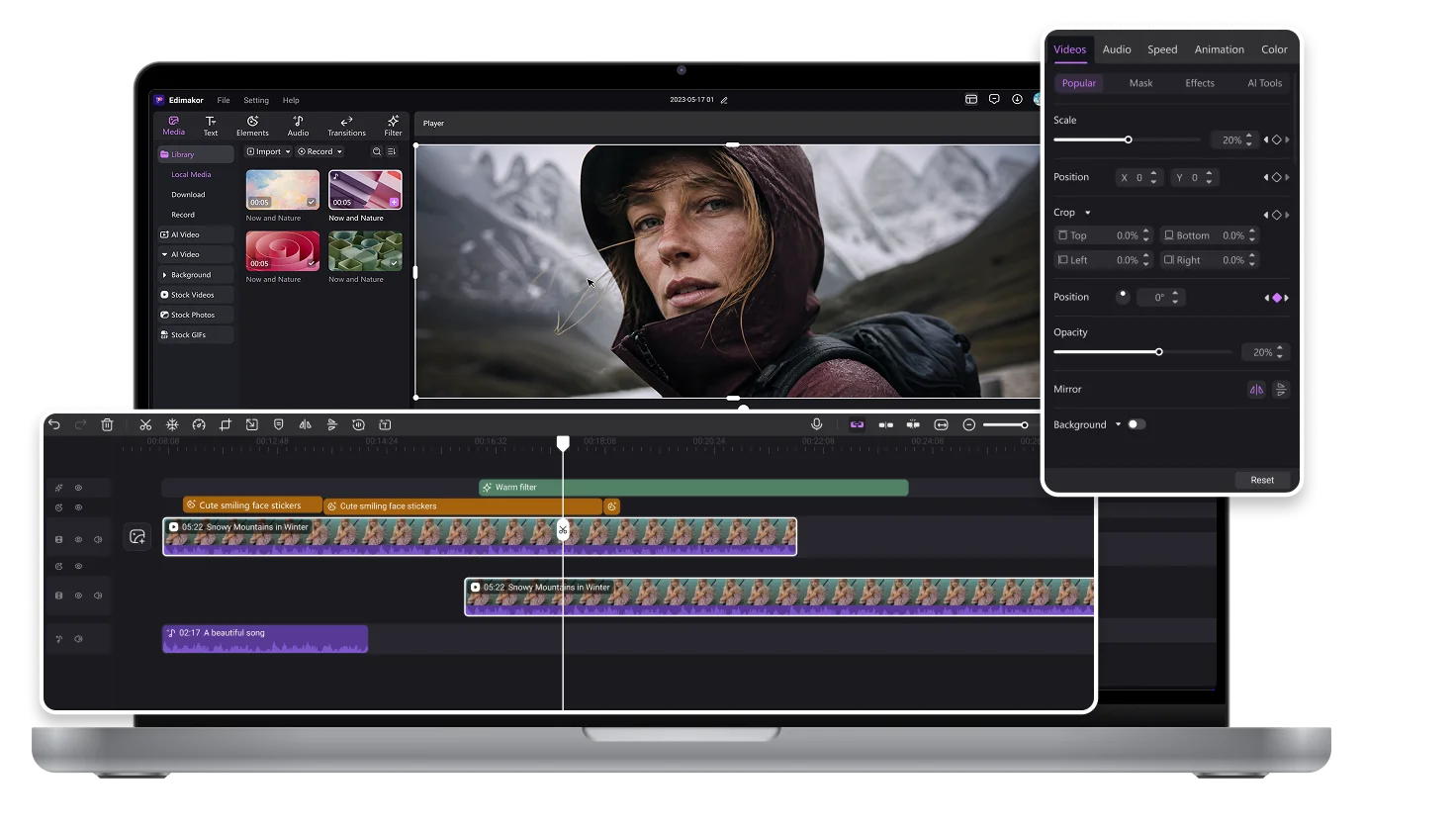Screen dimensions: 1456x827
Task: Flip vertically using the Mirror icon
Action: coord(1281,390)
